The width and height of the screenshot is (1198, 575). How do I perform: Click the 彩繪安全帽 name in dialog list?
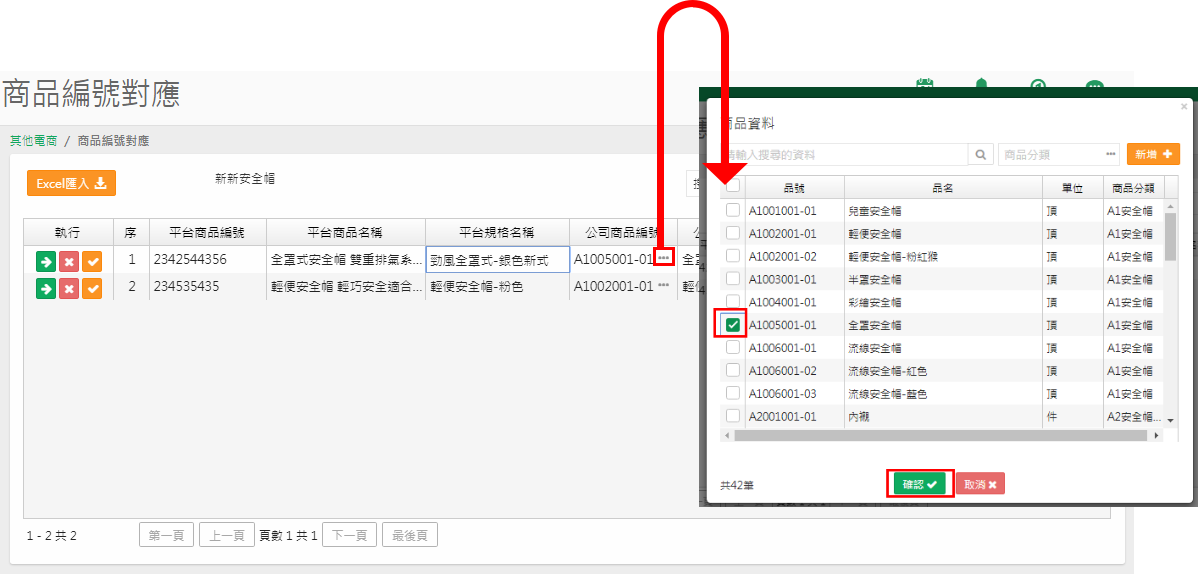[x=875, y=302]
